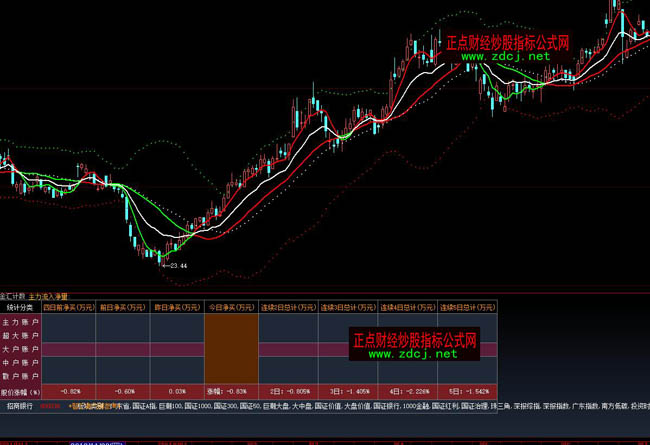
Task: Click the 股价涨幅(%) row label
Action: coord(20,392)
